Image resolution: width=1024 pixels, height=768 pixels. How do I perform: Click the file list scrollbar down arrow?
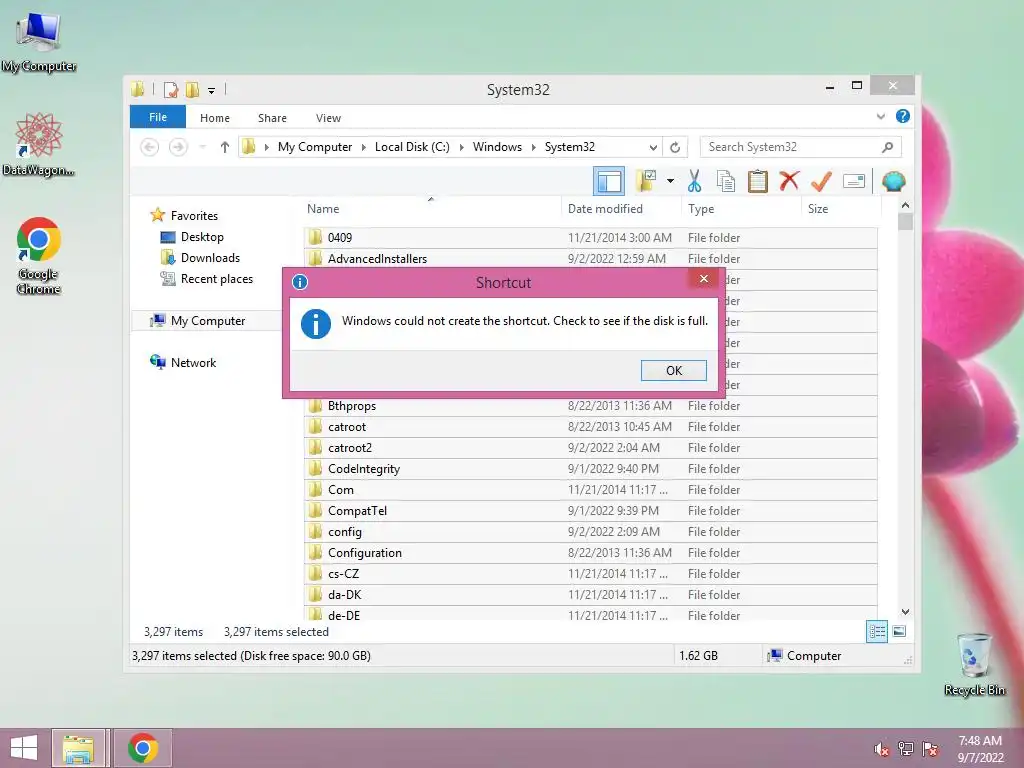click(905, 612)
